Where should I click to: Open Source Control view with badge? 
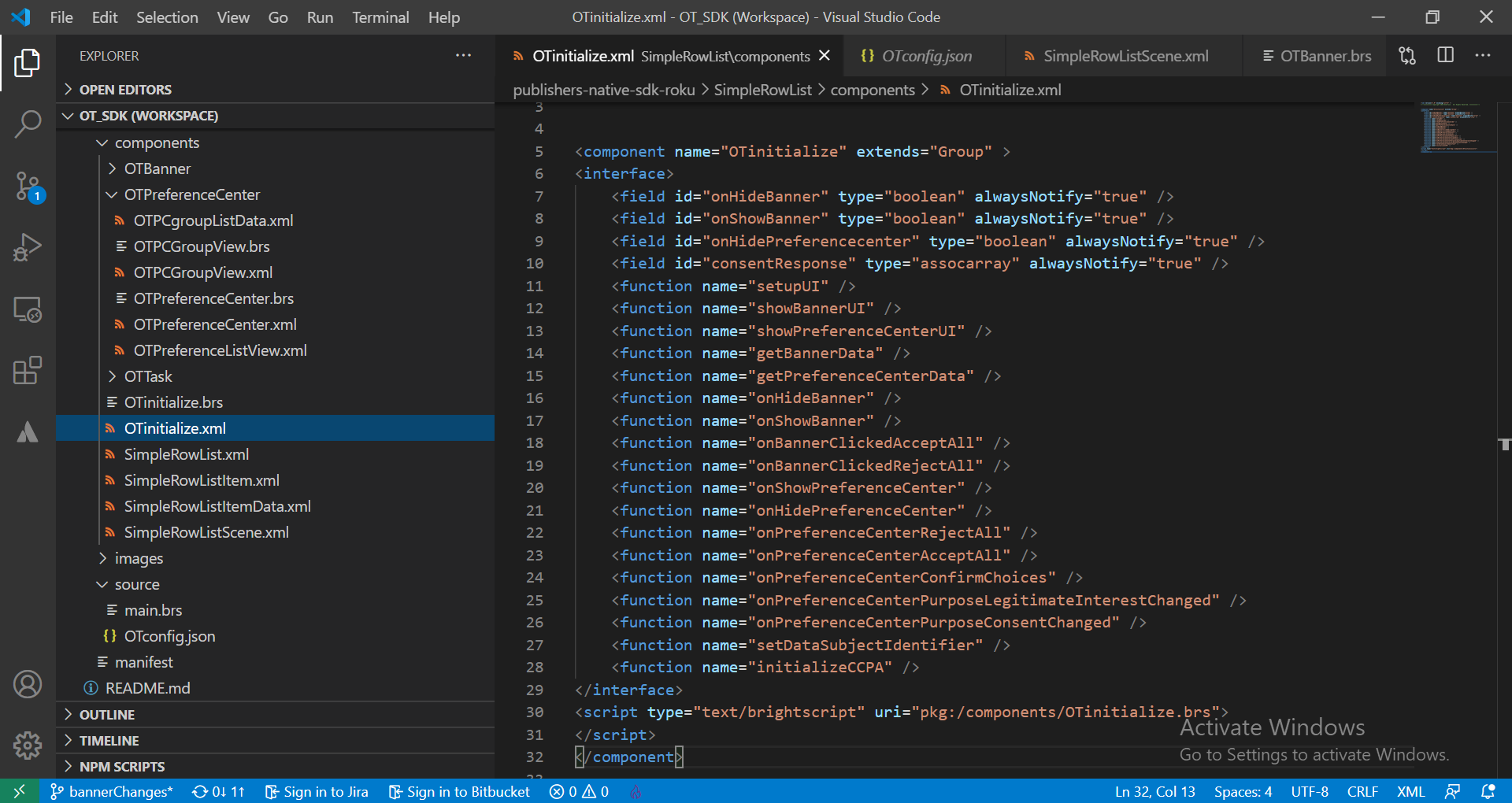[x=28, y=186]
